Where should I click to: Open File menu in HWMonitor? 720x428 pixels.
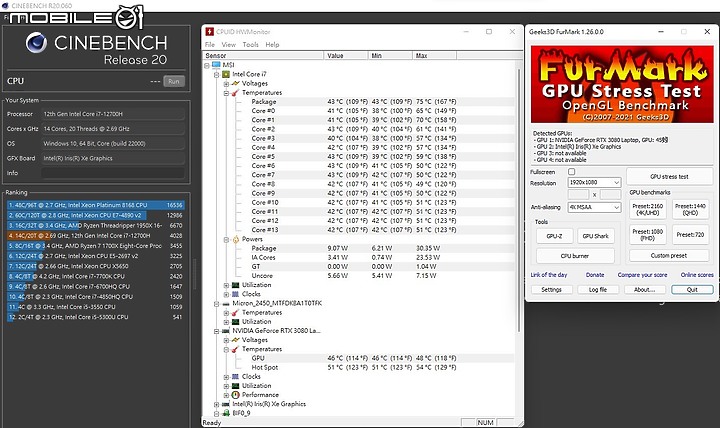coord(210,45)
